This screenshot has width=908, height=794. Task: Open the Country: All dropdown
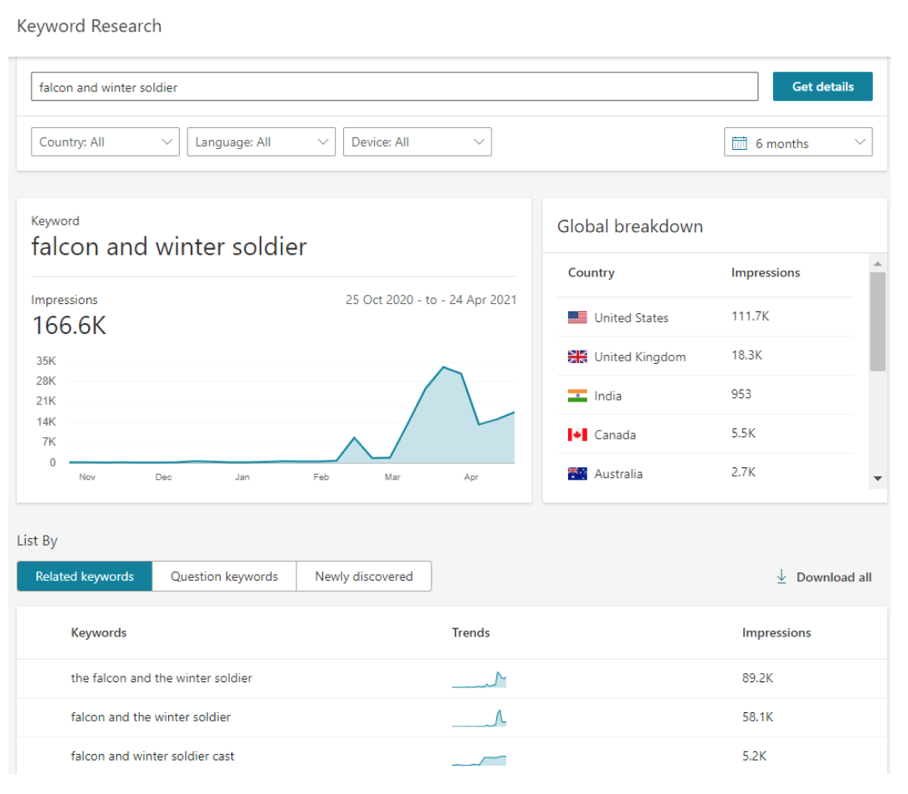tap(105, 142)
